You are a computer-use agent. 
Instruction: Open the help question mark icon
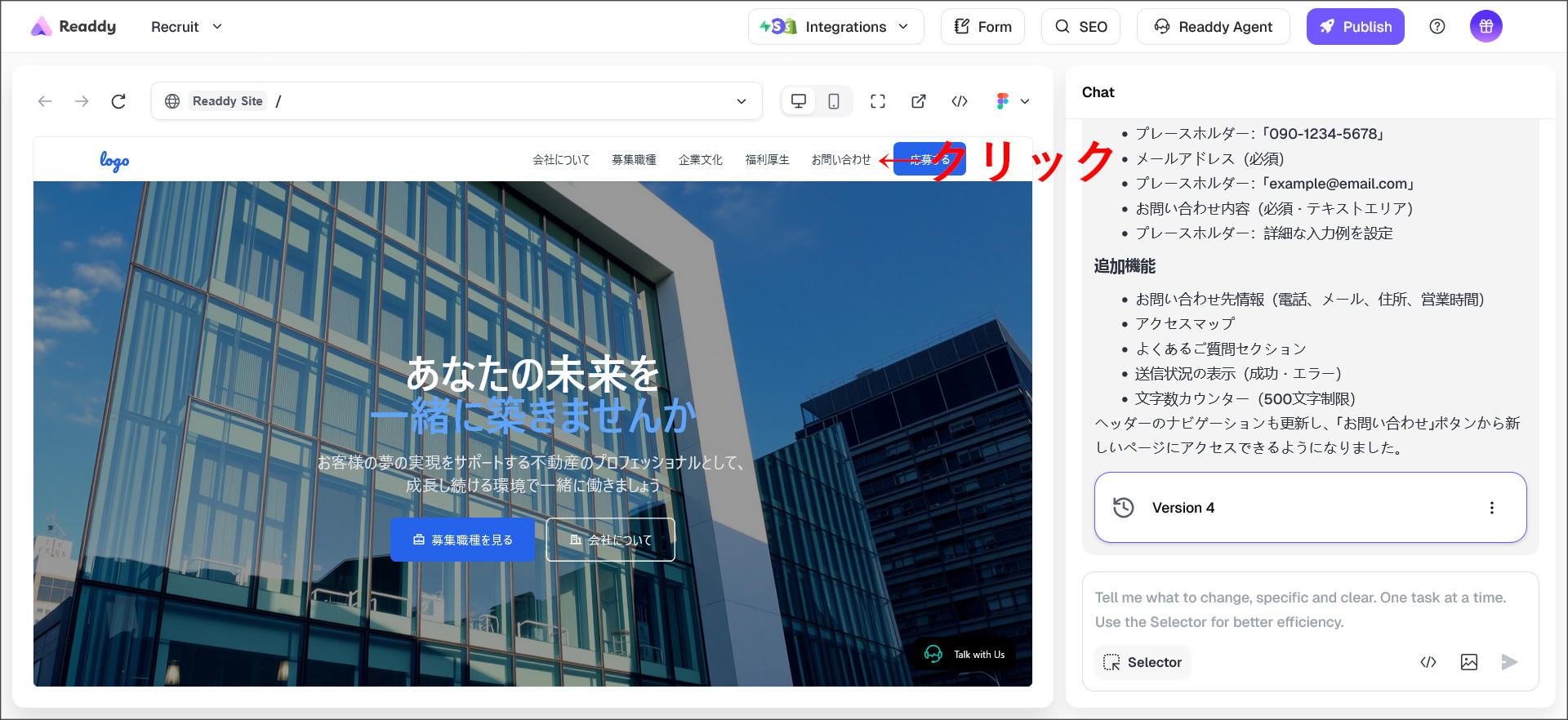[x=1437, y=27]
